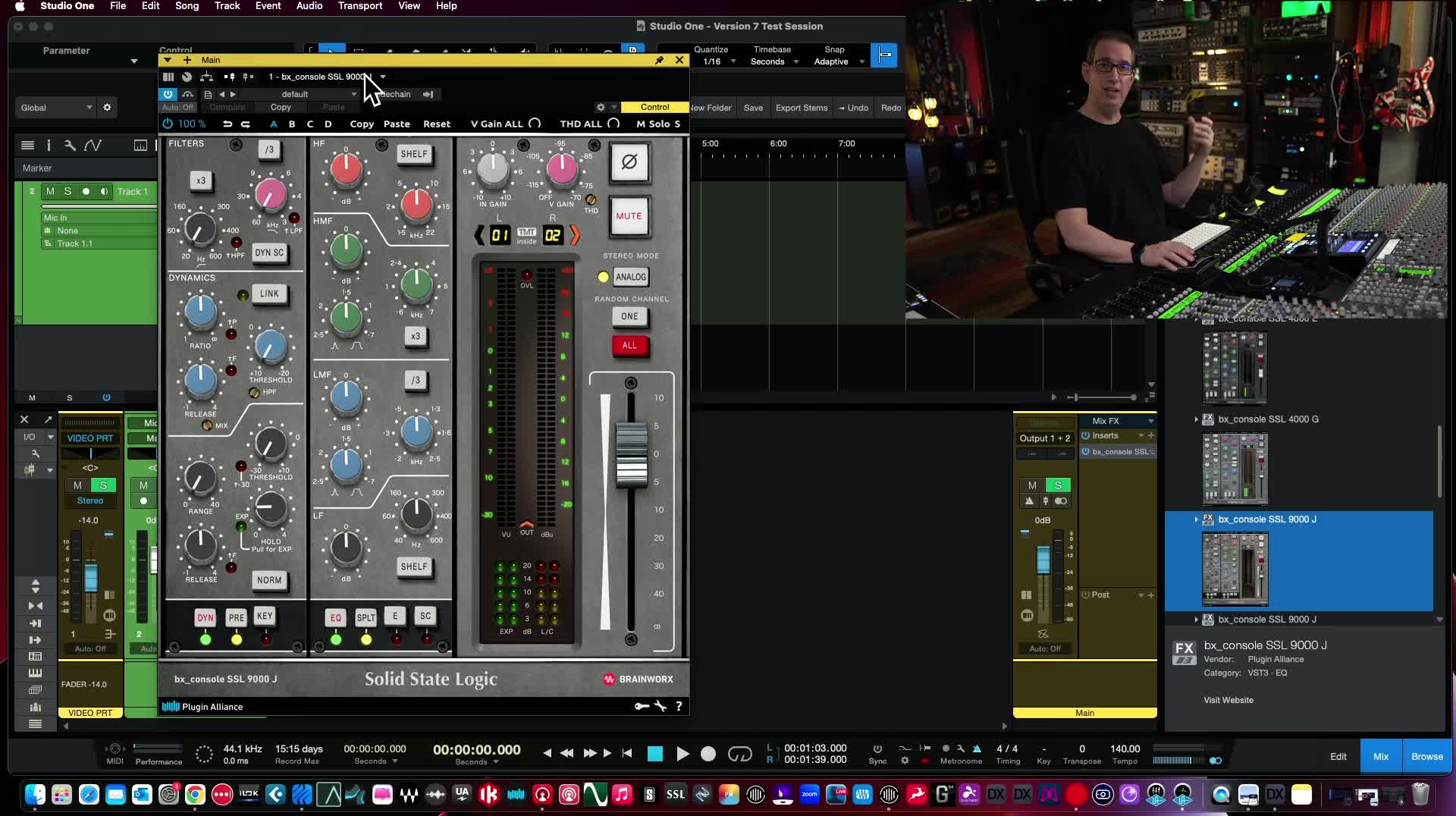Open the routing view icon in plugin header
This screenshot has width=1456, height=816.
point(206,77)
